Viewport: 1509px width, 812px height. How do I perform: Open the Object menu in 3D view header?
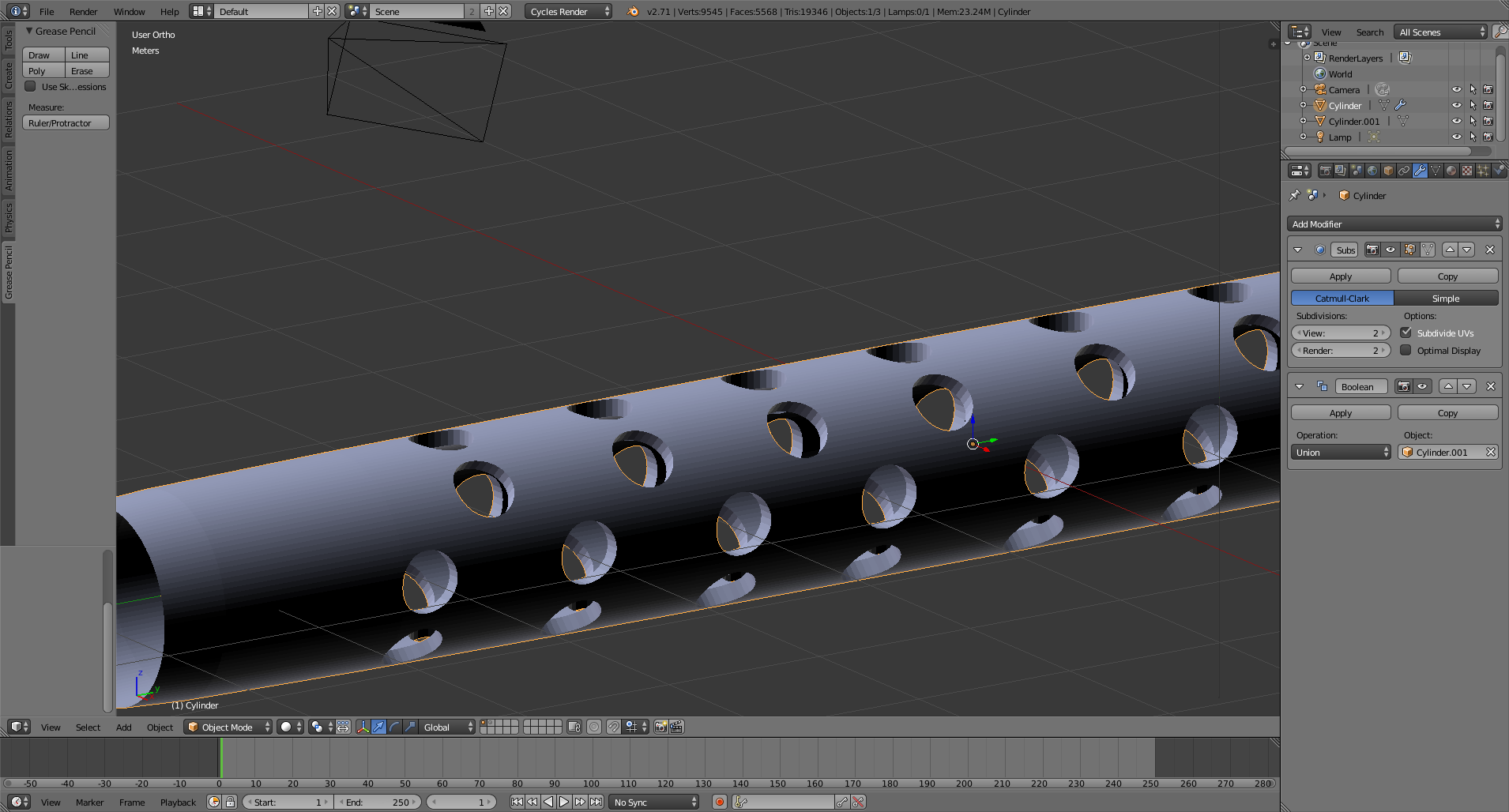coord(160,727)
